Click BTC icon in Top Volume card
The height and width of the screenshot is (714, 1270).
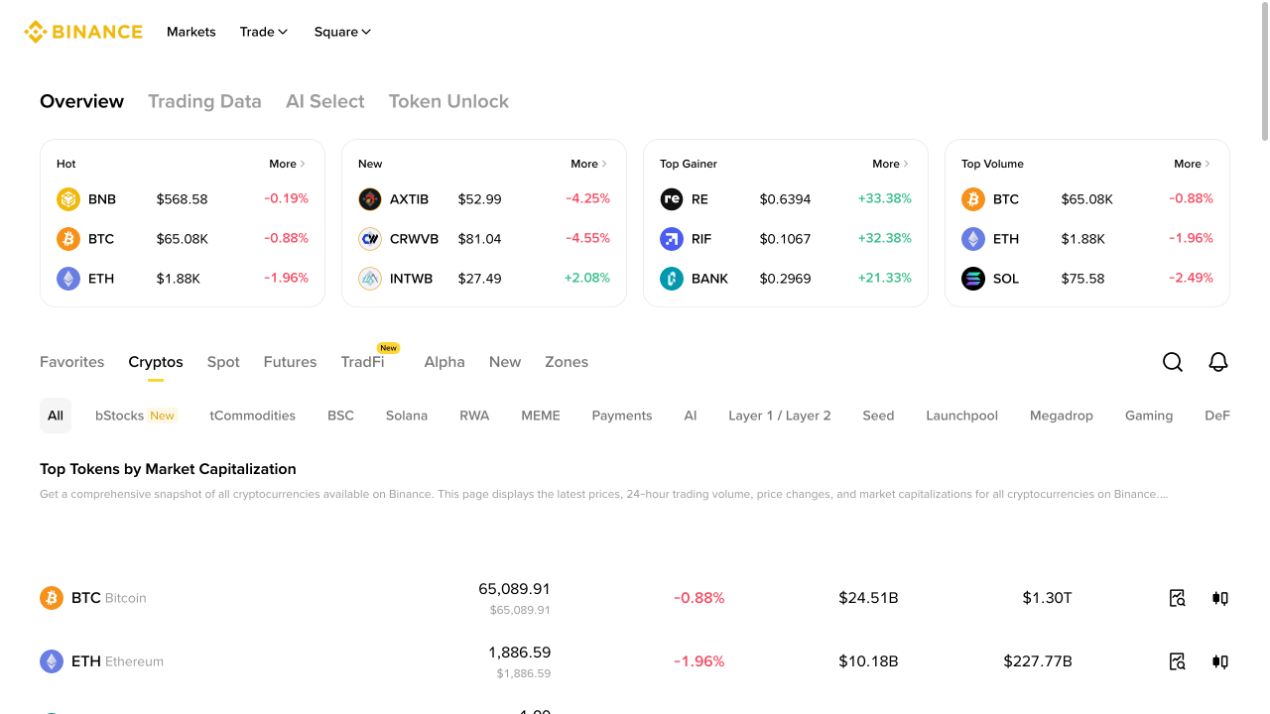pyautogui.click(x=973, y=199)
